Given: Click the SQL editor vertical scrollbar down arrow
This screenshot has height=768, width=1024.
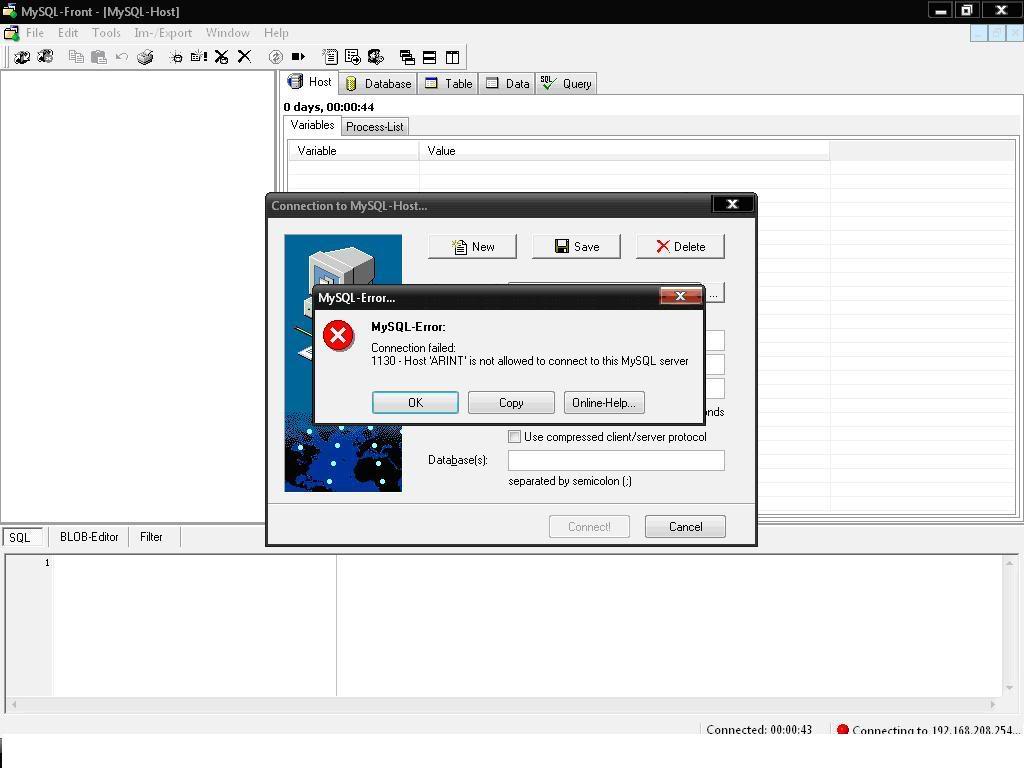Looking at the screenshot, I should coord(1010,688).
